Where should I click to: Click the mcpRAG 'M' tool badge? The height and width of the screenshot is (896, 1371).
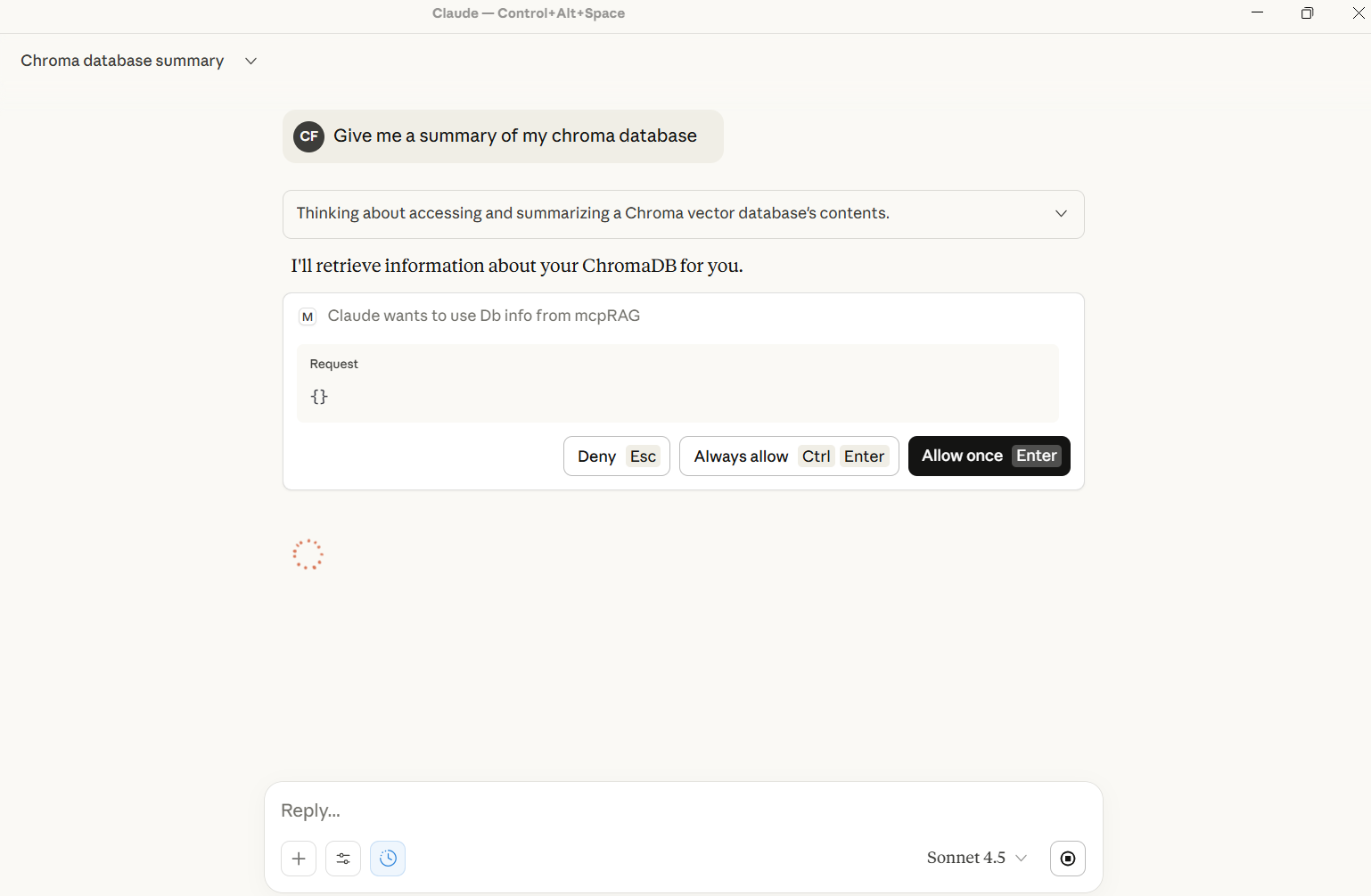pyautogui.click(x=307, y=316)
